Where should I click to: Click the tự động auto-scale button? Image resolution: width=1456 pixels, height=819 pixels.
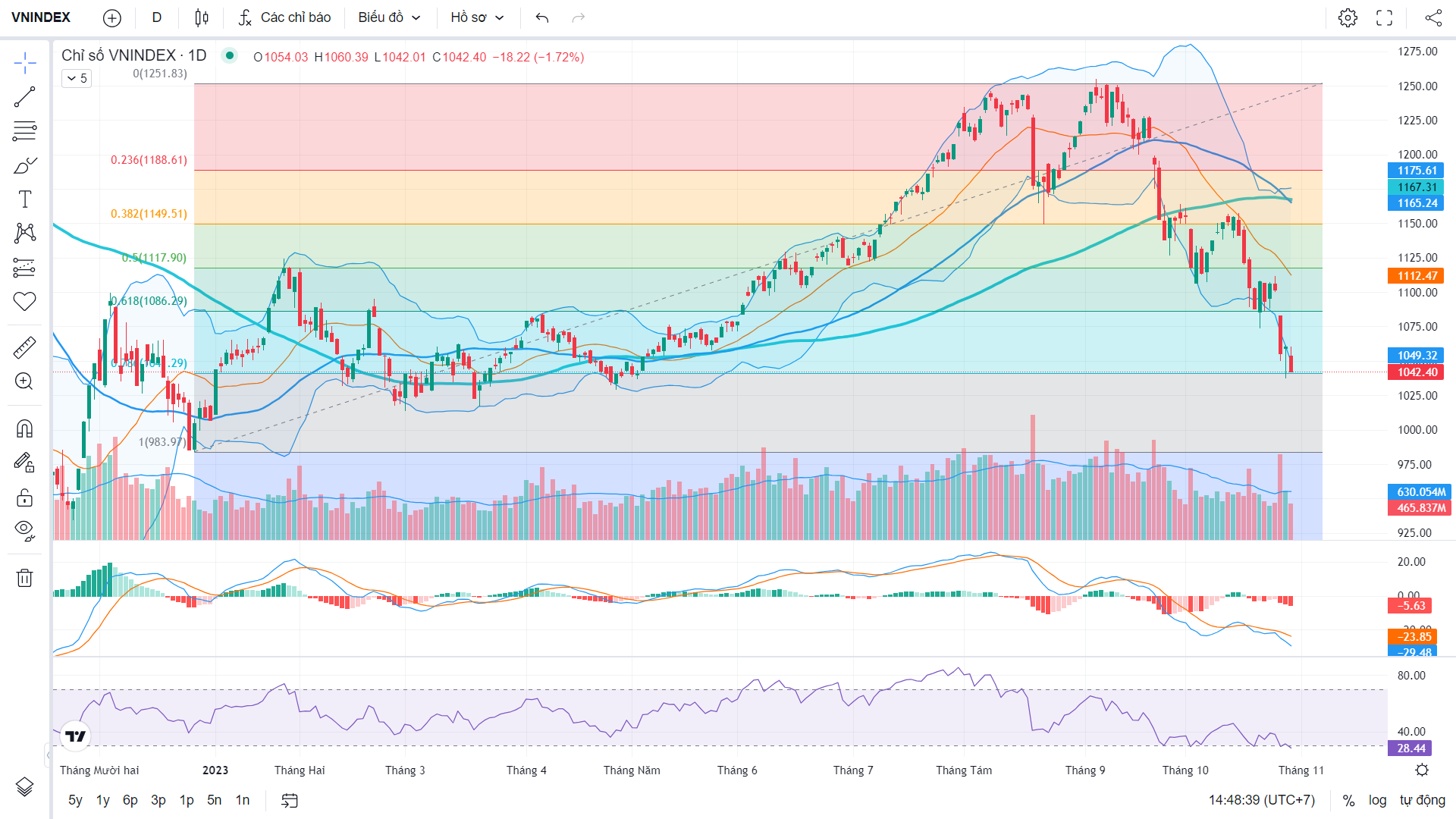1423,800
